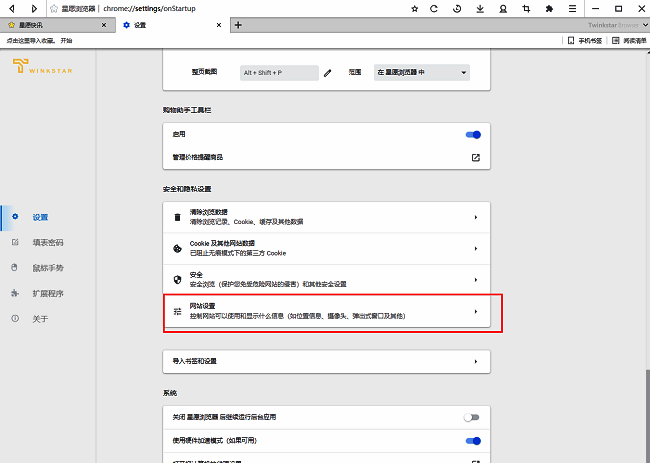
Task: Click the 安全和隐私设置 heading
Action: pos(187,189)
